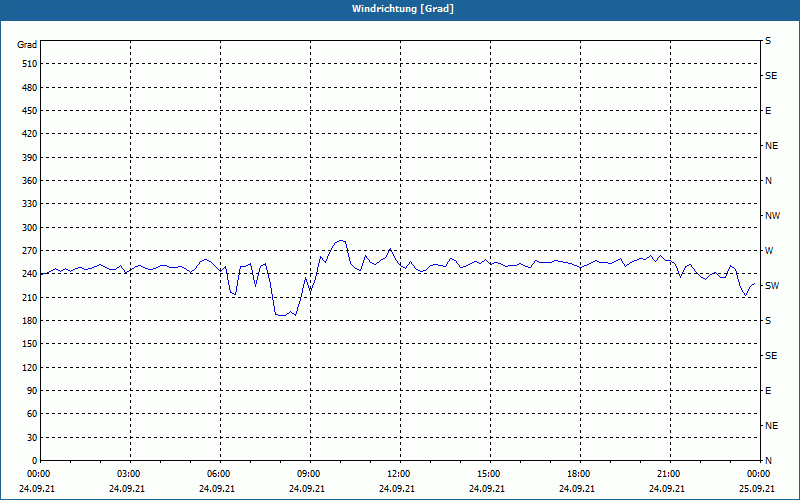Click the N compass label level with 360
This screenshot has width=800, height=500.
click(x=768, y=181)
